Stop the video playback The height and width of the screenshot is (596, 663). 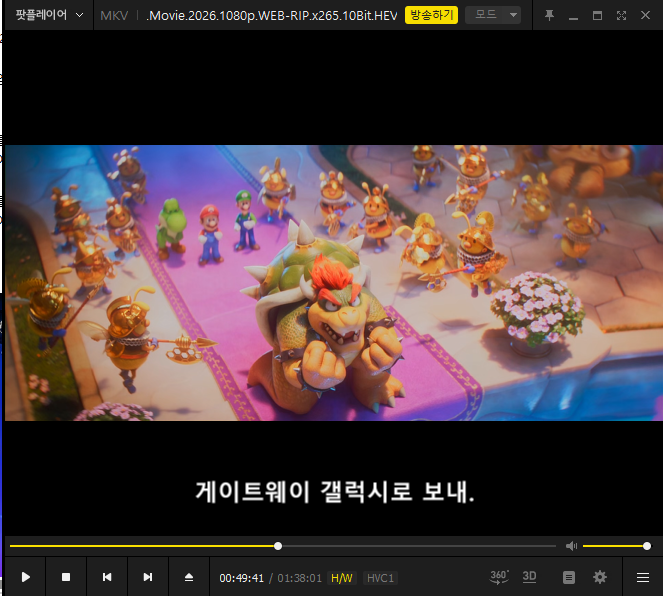point(66,577)
